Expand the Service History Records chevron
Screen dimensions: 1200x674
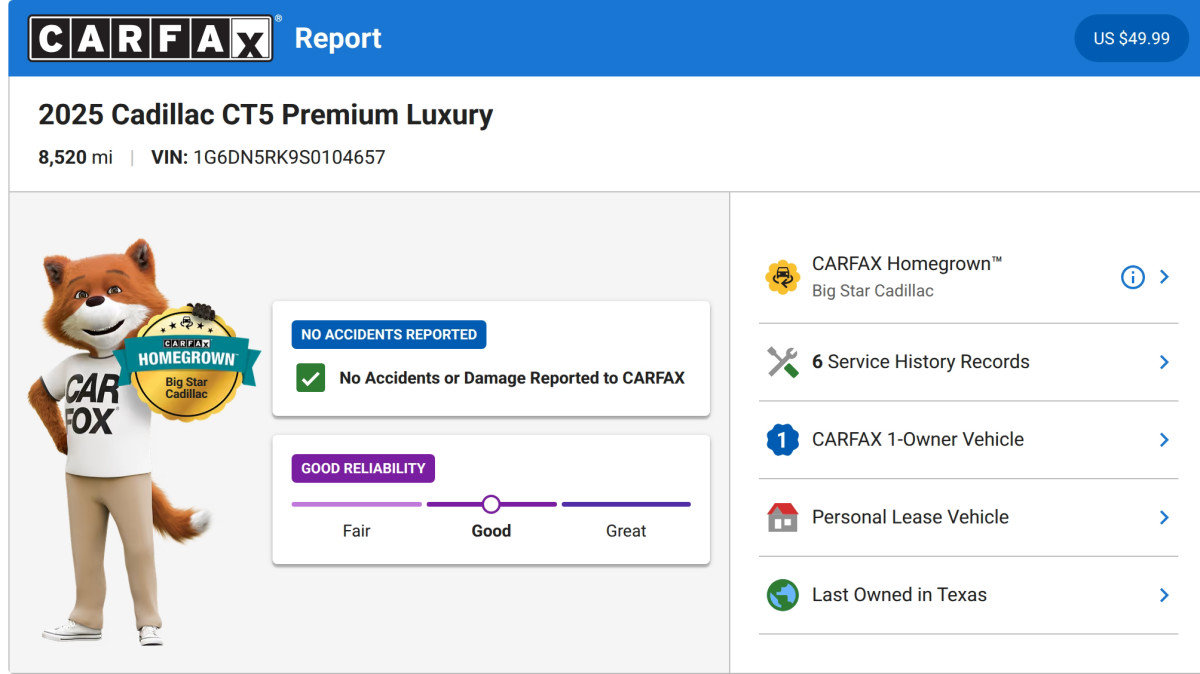pos(1164,362)
